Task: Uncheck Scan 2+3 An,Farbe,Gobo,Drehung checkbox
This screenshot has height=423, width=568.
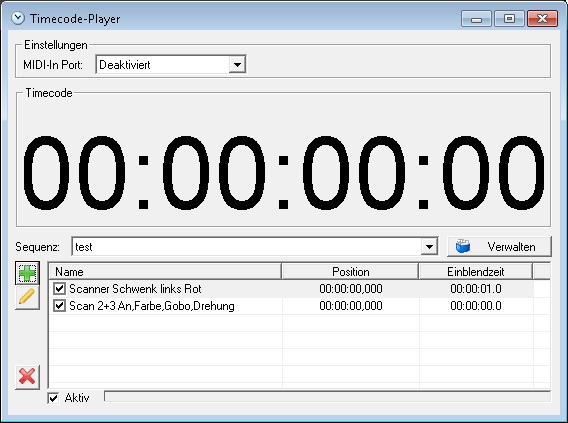Action: 59,306
